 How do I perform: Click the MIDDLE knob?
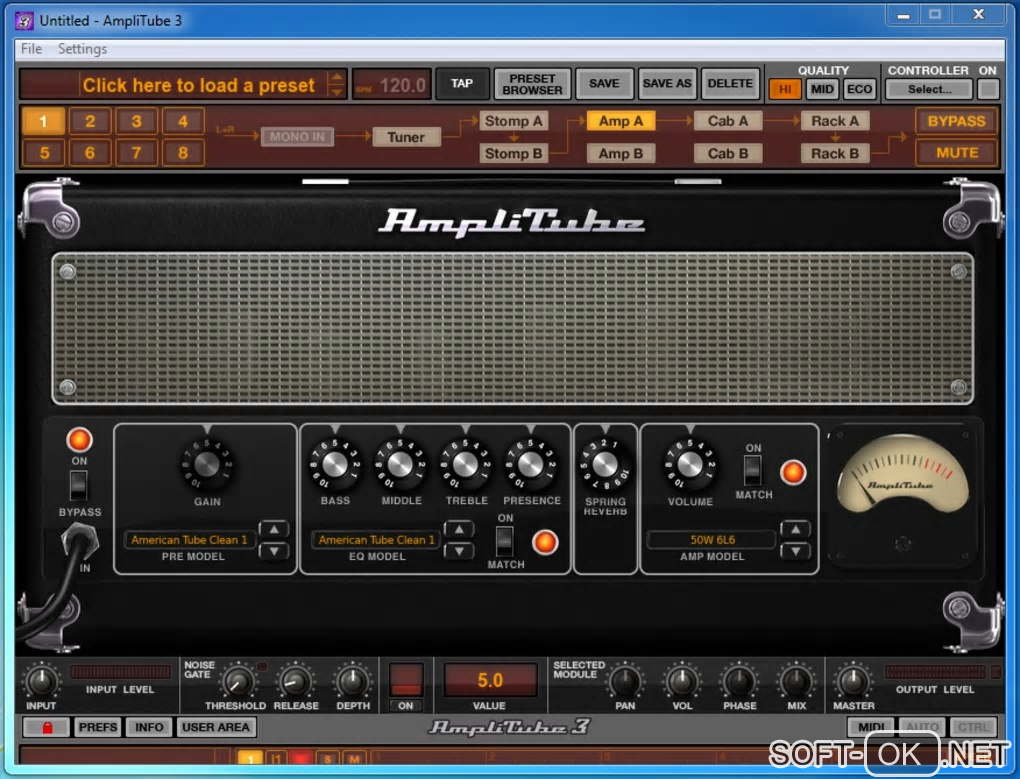399,464
